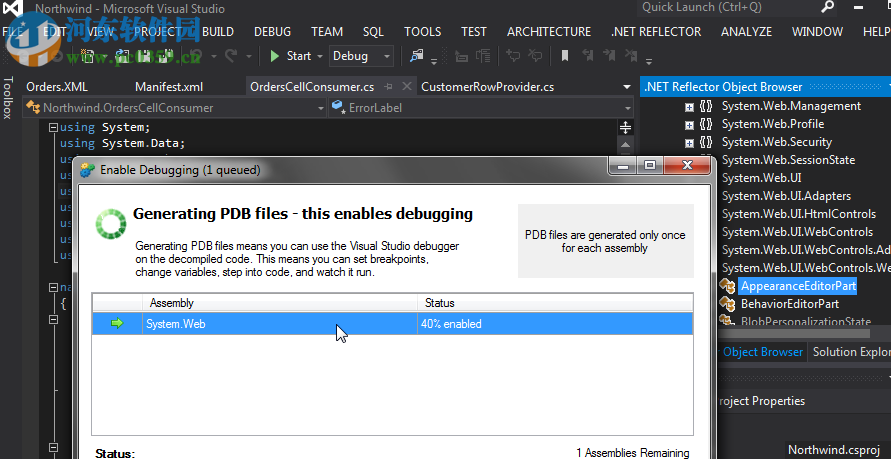The width and height of the screenshot is (891, 459).
Task: Open the BUILD menu
Action: click(218, 32)
